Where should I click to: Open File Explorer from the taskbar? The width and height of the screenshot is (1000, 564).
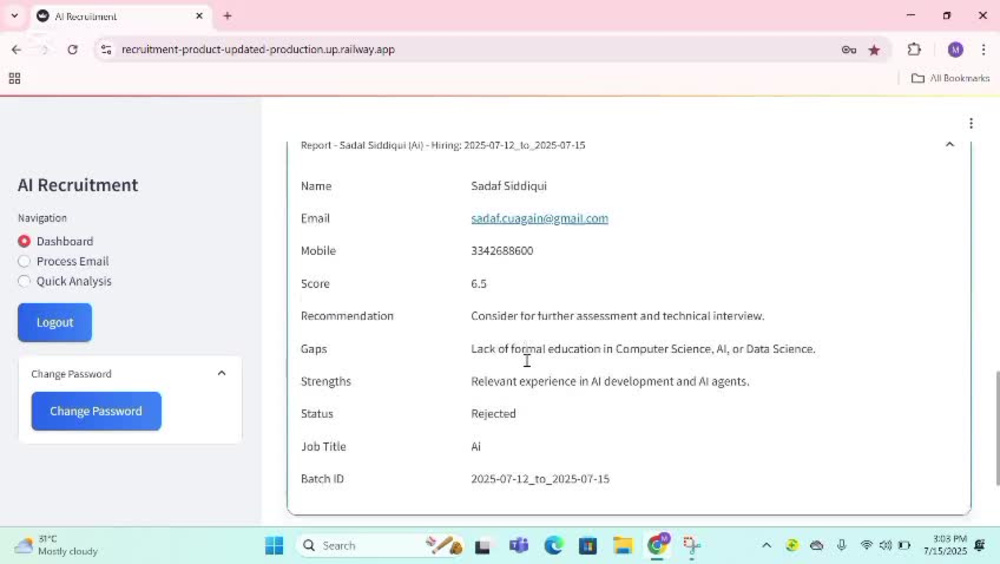pyautogui.click(x=622, y=545)
